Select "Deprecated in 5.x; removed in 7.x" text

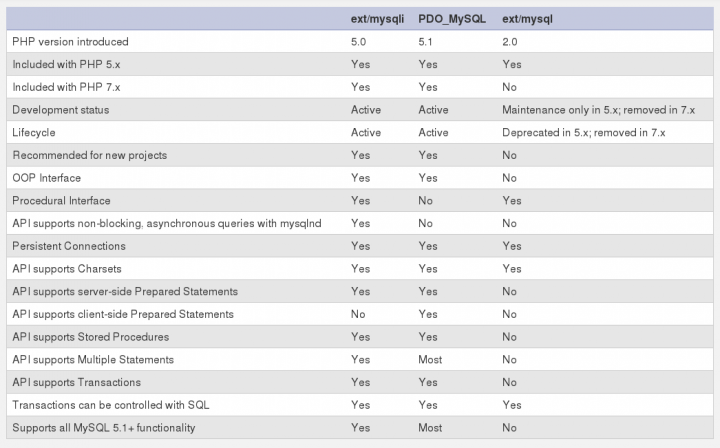pyautogui.click(x=584, y=133)
